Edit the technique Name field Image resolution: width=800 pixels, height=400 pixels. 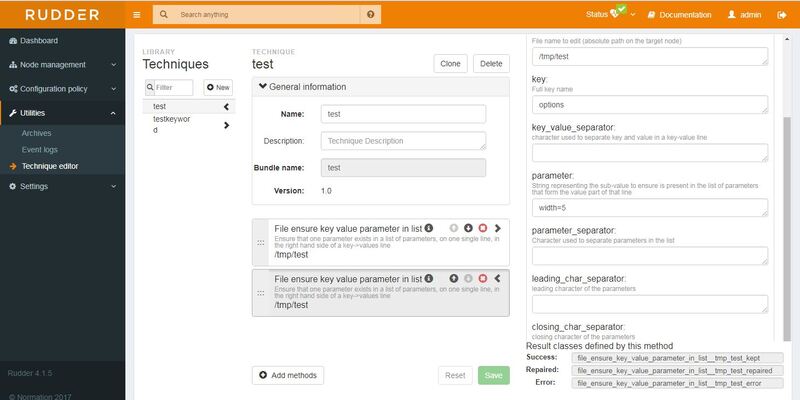coord(403,114)
